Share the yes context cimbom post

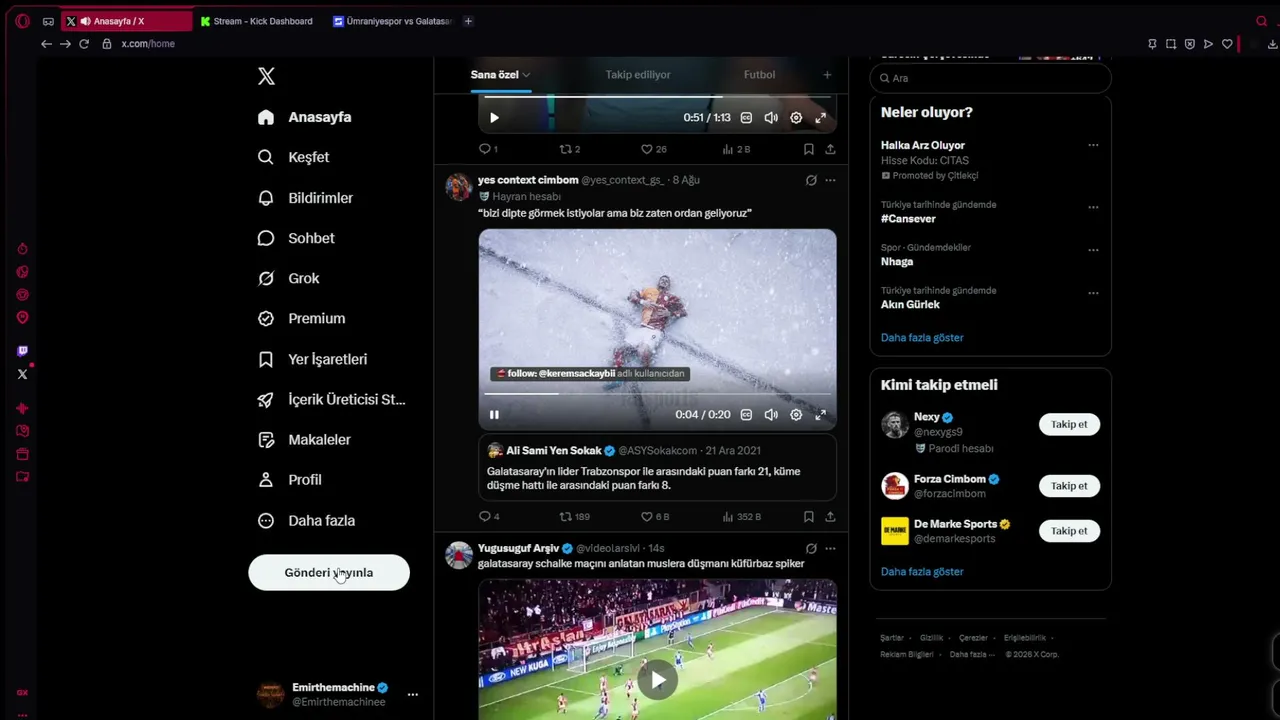coord(830,517)
